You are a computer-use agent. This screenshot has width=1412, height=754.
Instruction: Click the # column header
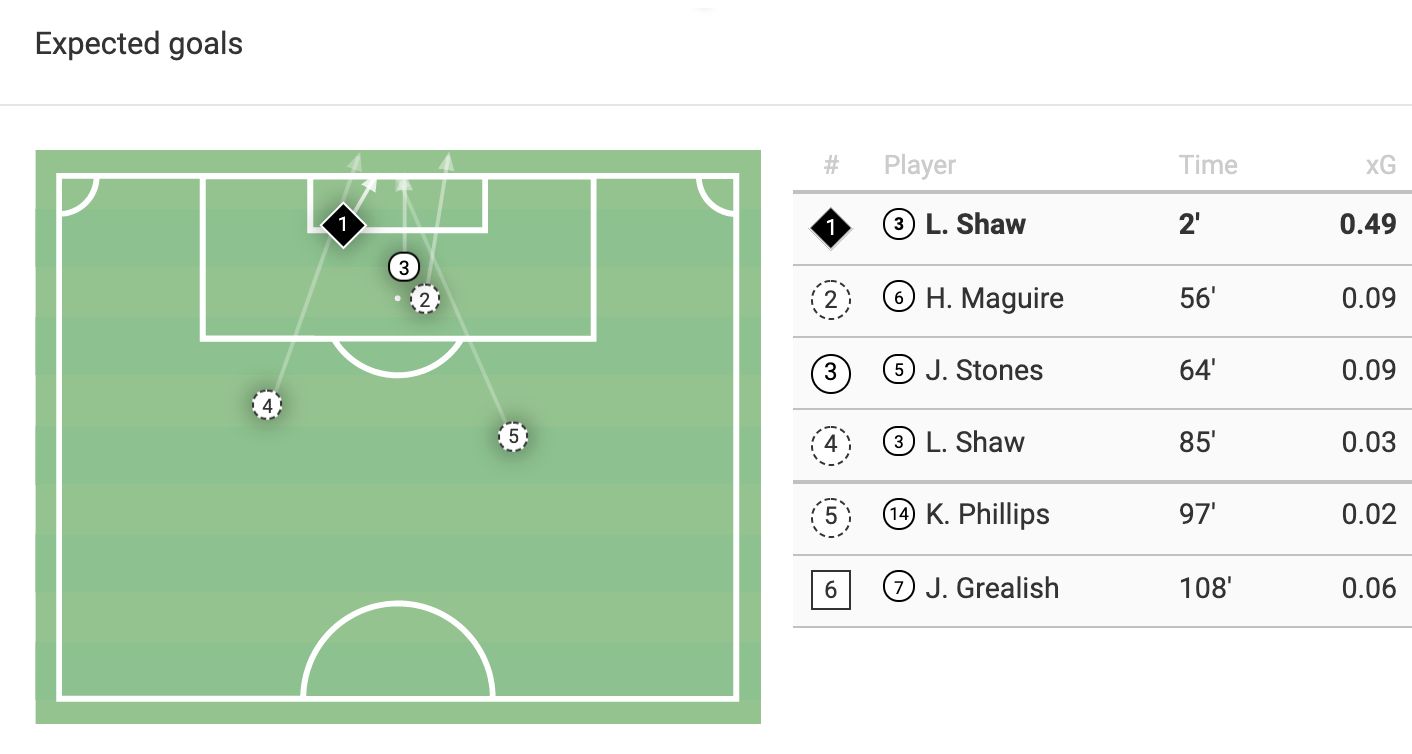830,165
